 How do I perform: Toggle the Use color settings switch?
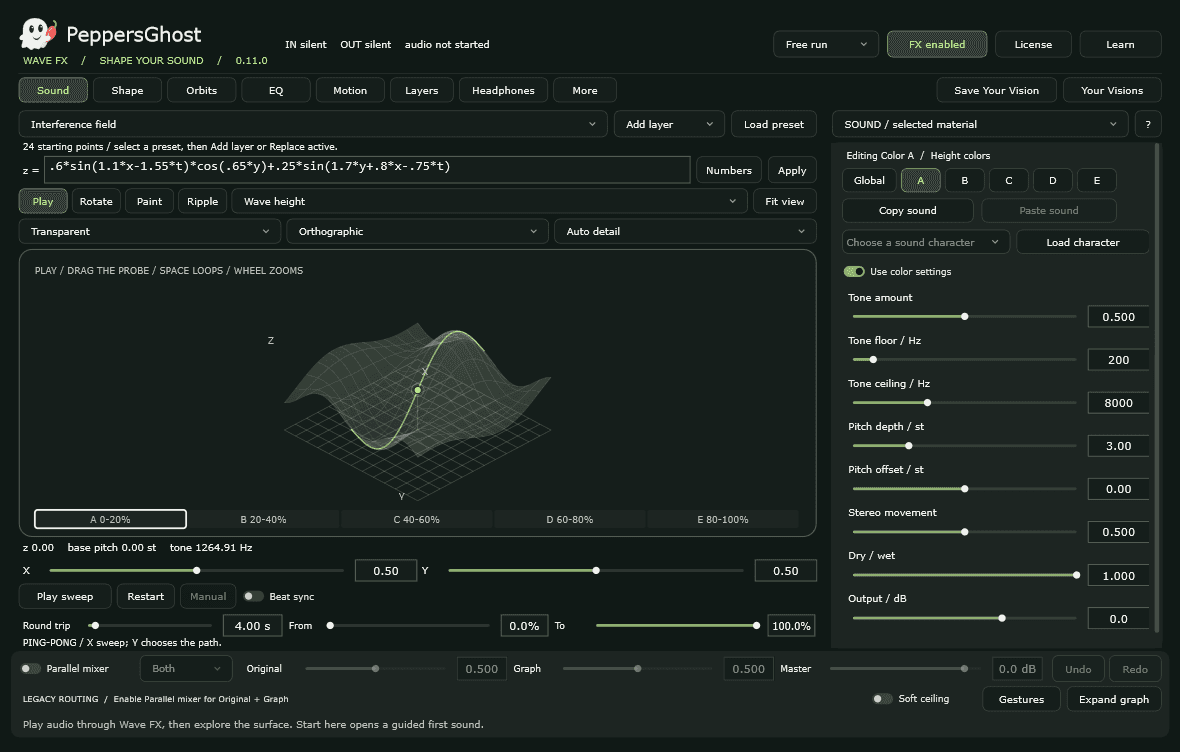pyautogui.click(x=854, y=272)
